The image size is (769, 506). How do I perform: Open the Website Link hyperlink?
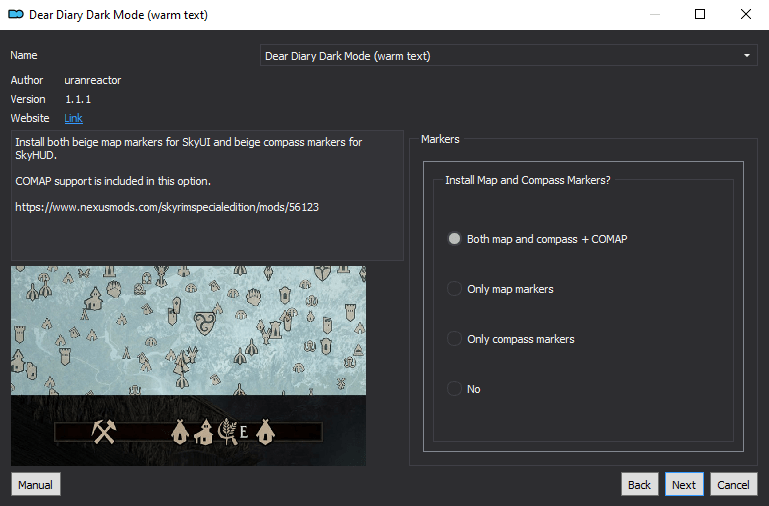click(74, 118)
